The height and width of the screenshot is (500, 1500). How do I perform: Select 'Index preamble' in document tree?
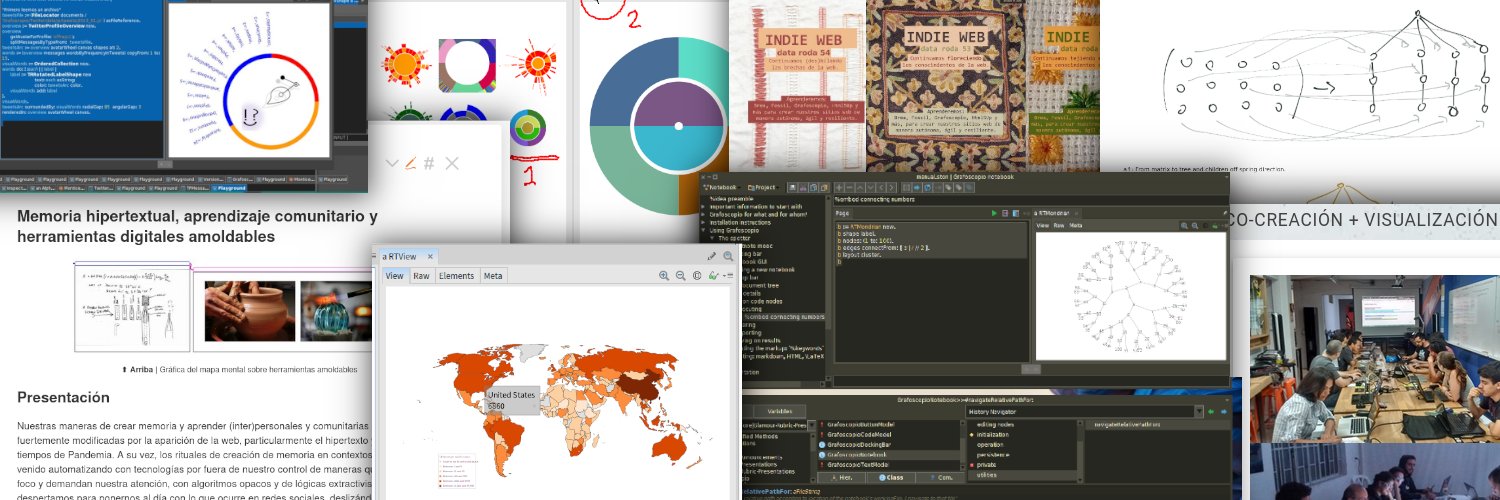coord(732,199)
